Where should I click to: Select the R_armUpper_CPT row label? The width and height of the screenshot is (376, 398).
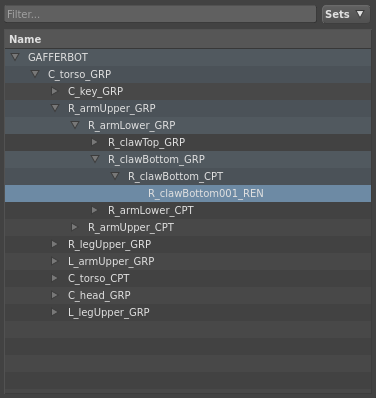pos(131,227)
